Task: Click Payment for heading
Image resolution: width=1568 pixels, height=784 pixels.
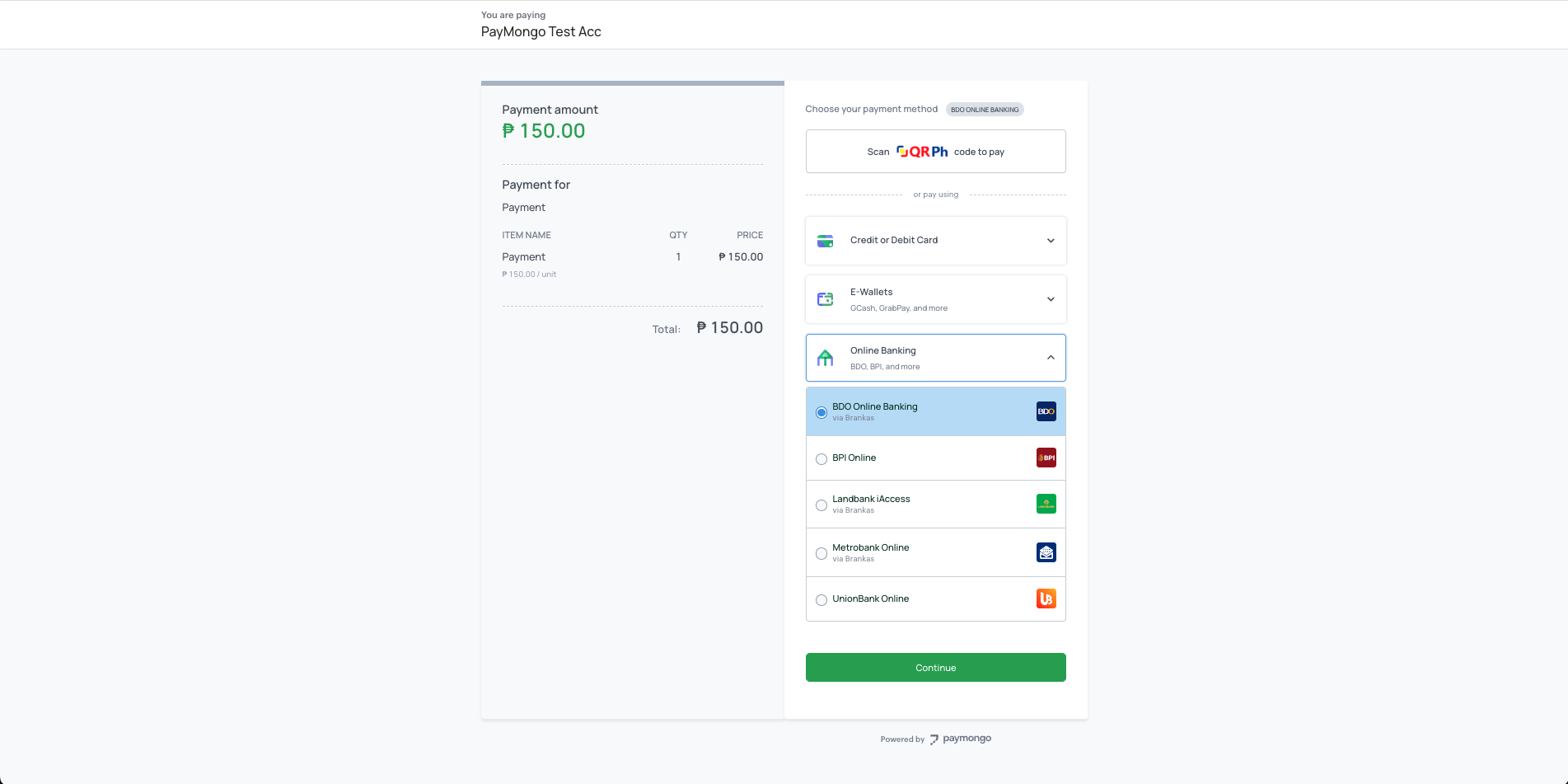Action: [536, 185]
